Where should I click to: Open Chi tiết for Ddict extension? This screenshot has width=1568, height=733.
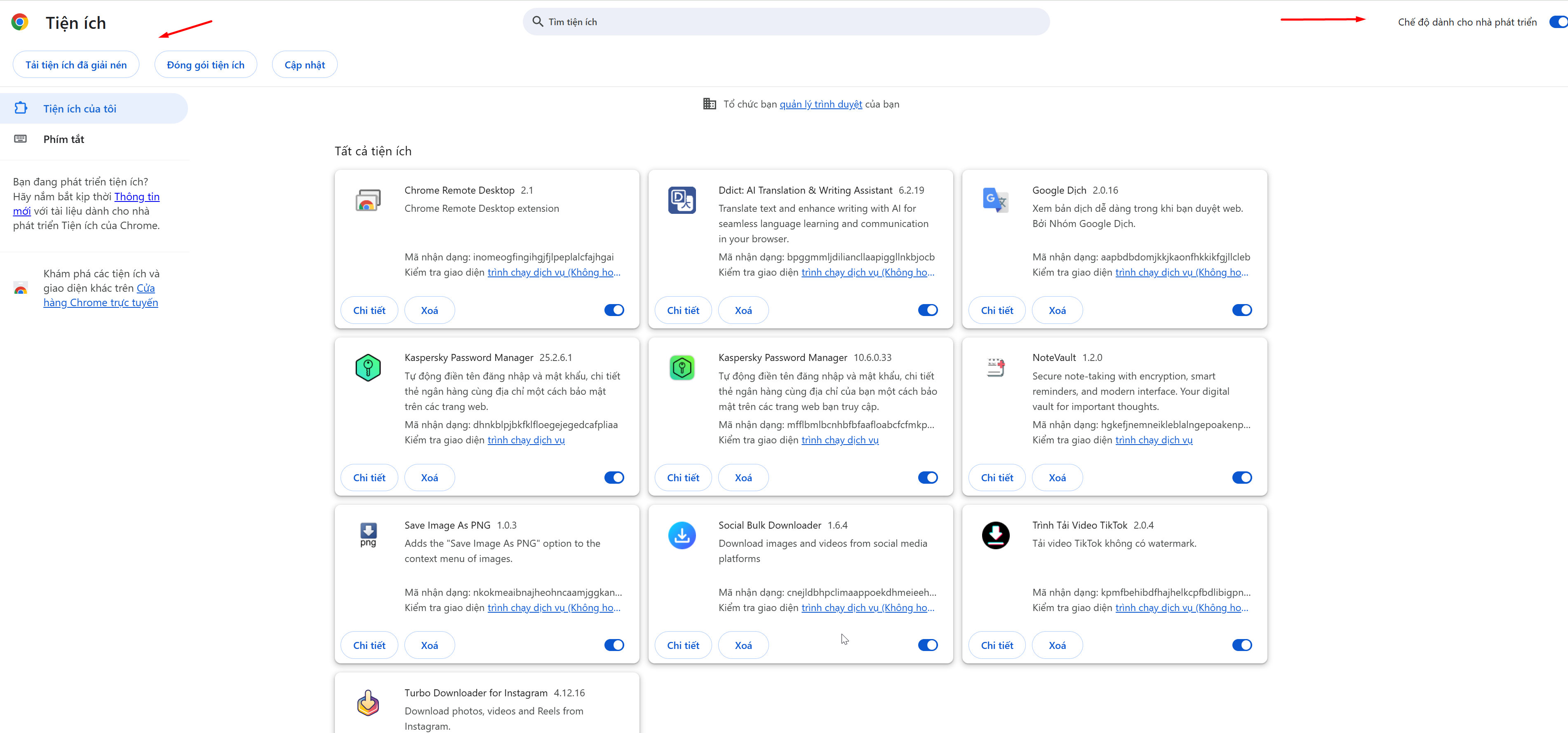point(683,310)
